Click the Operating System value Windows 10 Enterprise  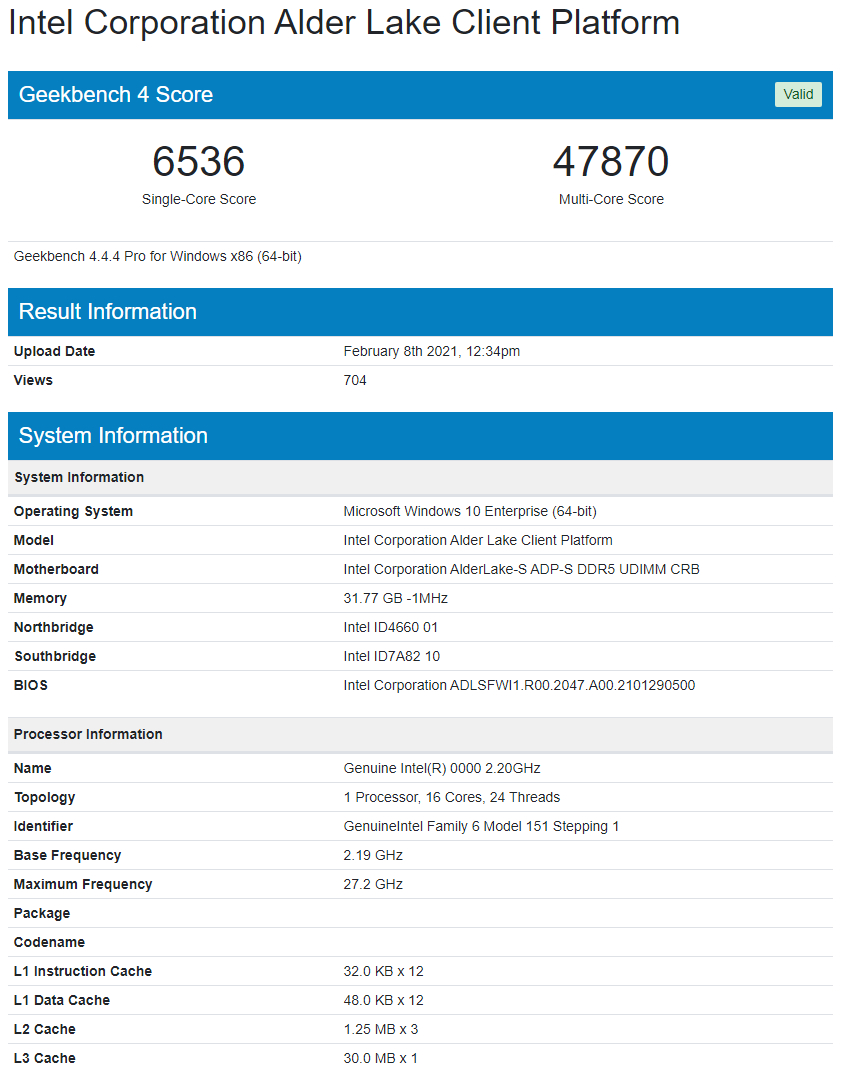tap(470, 512)
